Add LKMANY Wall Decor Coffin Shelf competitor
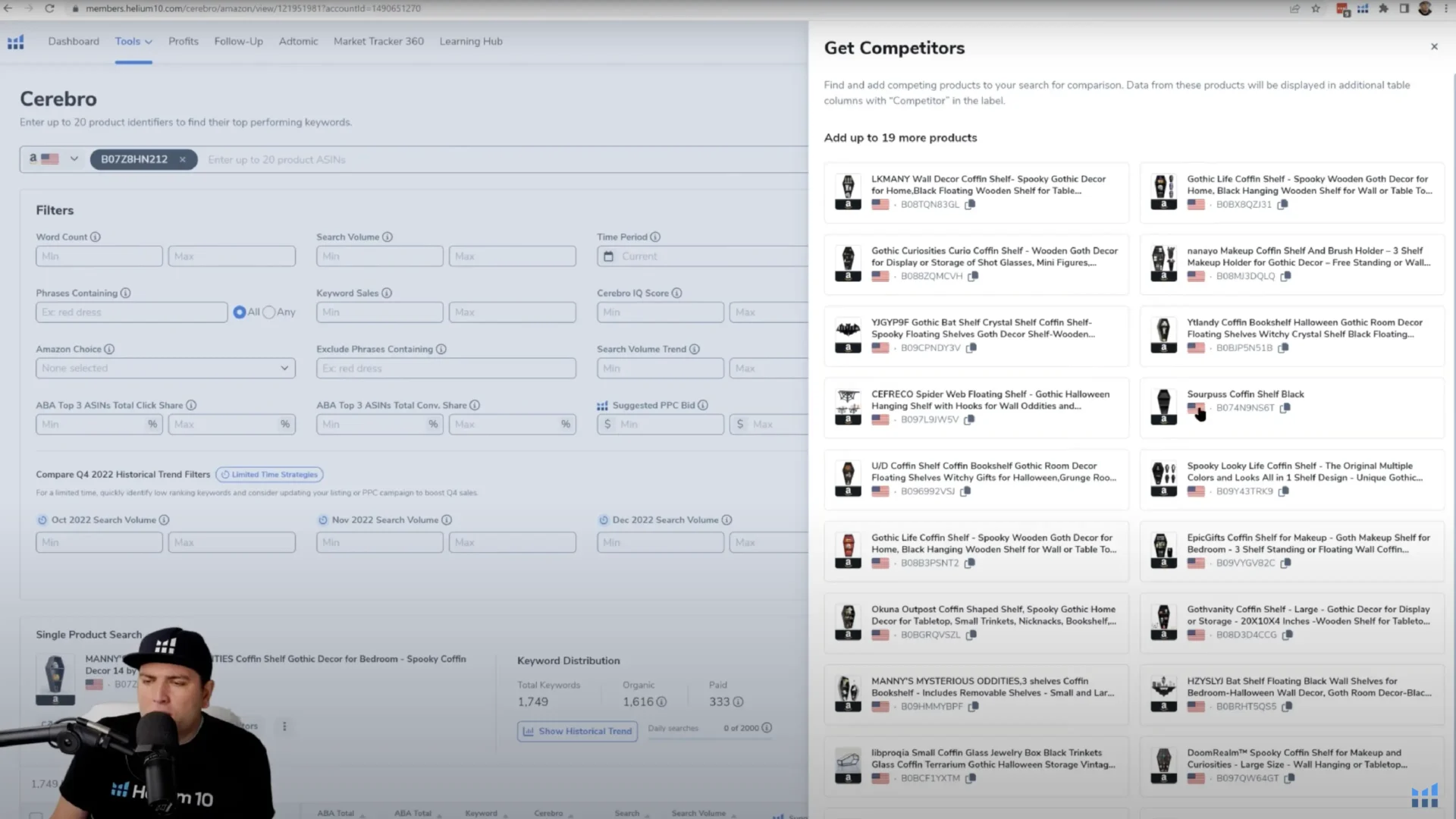The height and width of the screenshot is (819, 1456). pos(977,193)
